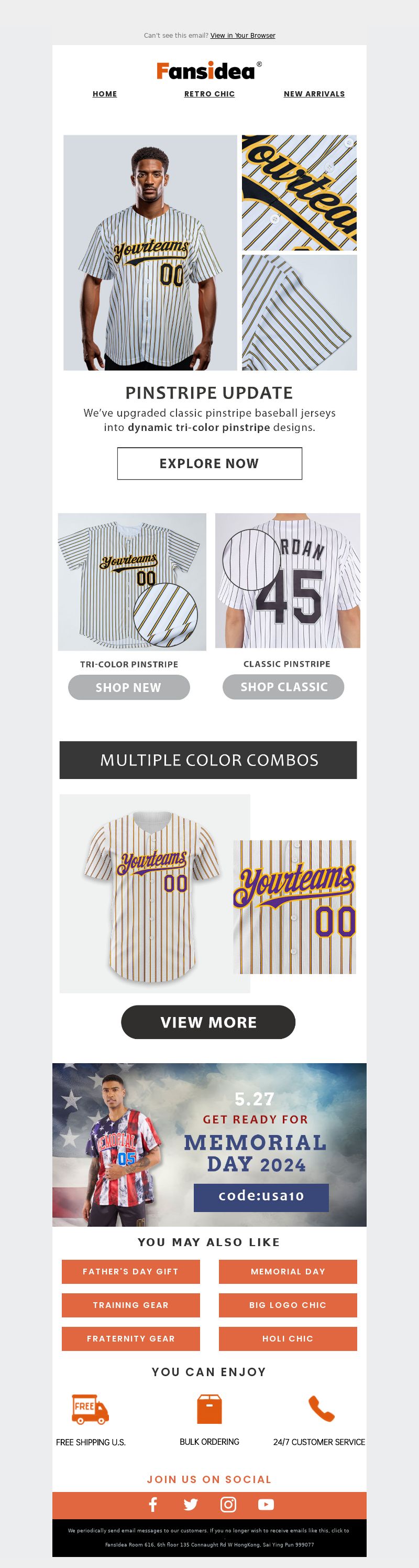The width and height of the screenshot is (419, 1568).
Task: Open the RETRO CHIC menu link
Action: click(209, 94)
